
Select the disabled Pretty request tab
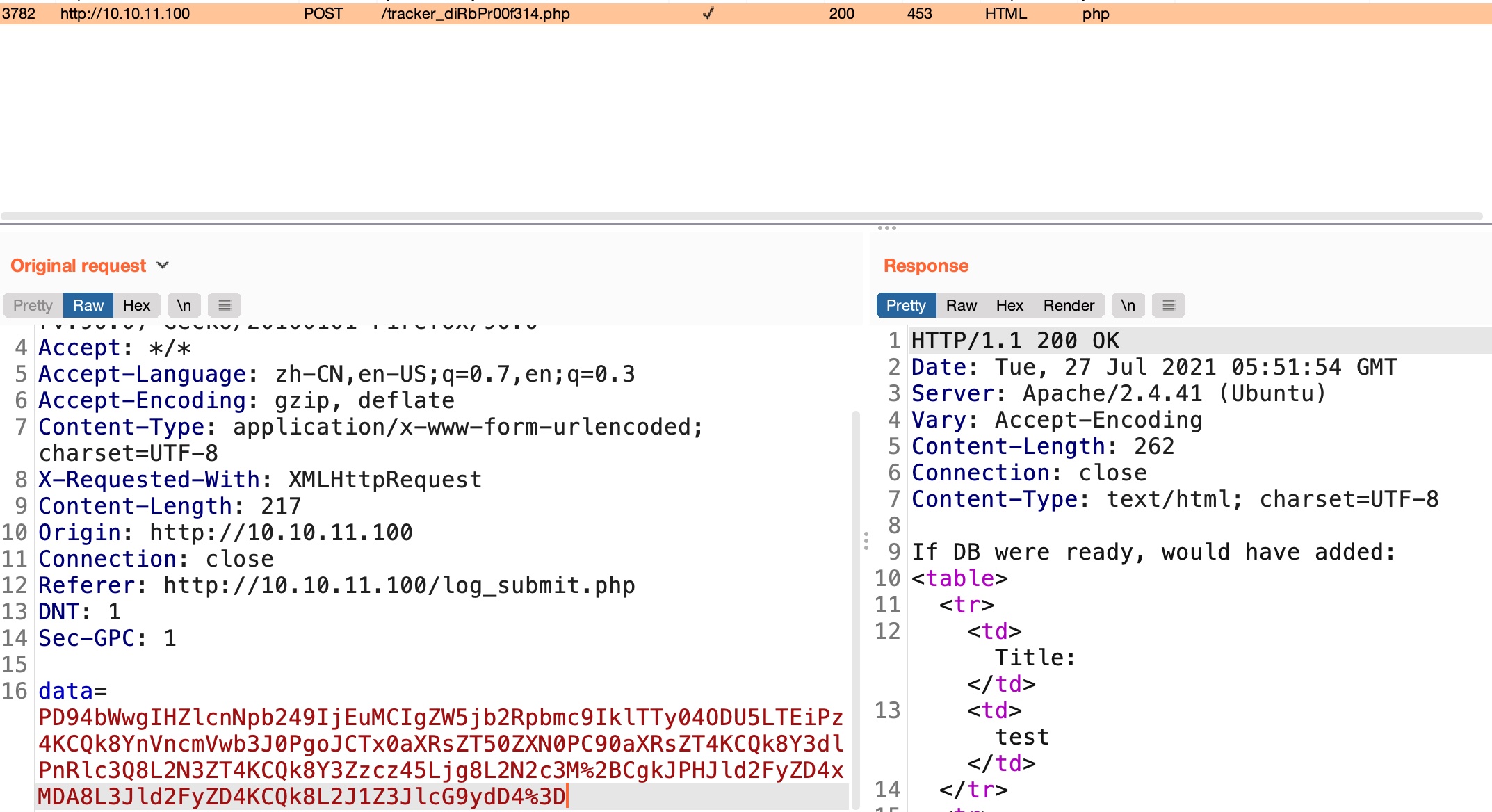click(33, 305)
